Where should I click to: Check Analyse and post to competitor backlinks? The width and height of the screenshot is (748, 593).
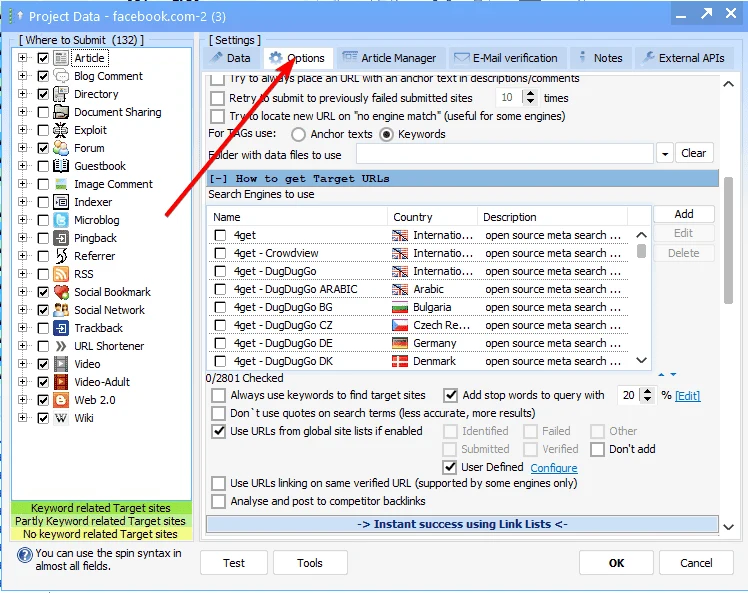coord(218,501)
